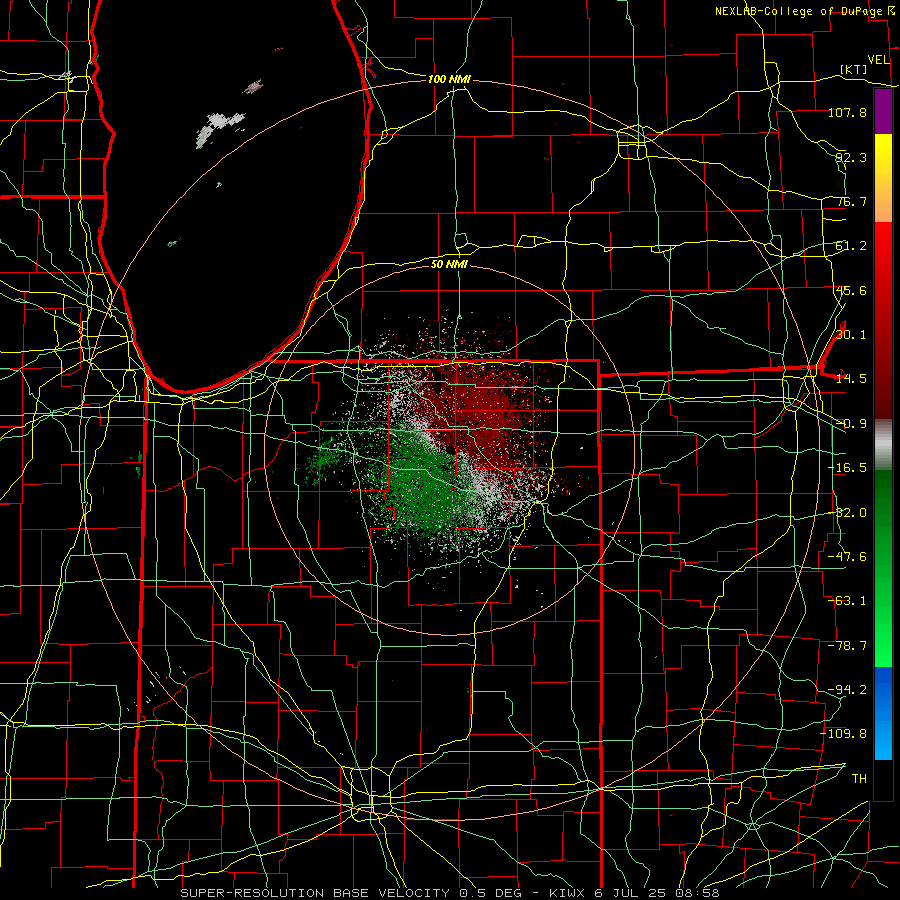The height and width of the screenshot is (900, 900).
Task: Click the VEL legend title
Action: [x=878, y=60]
